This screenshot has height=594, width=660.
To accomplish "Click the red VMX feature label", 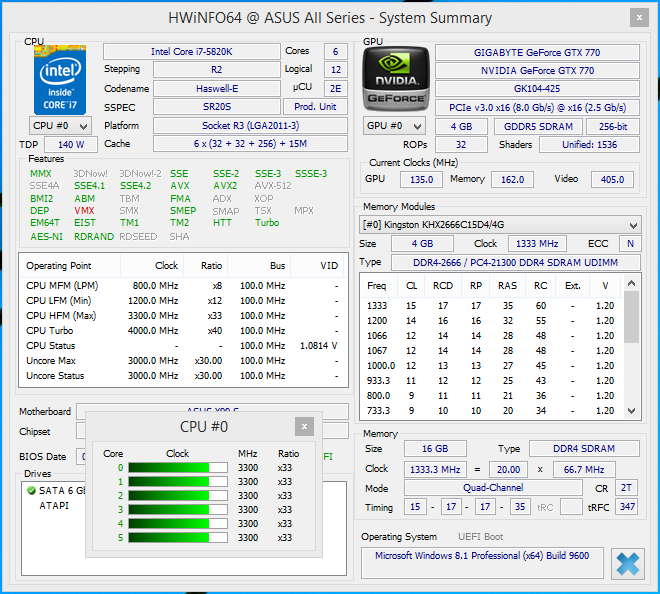I will point(84,210).
